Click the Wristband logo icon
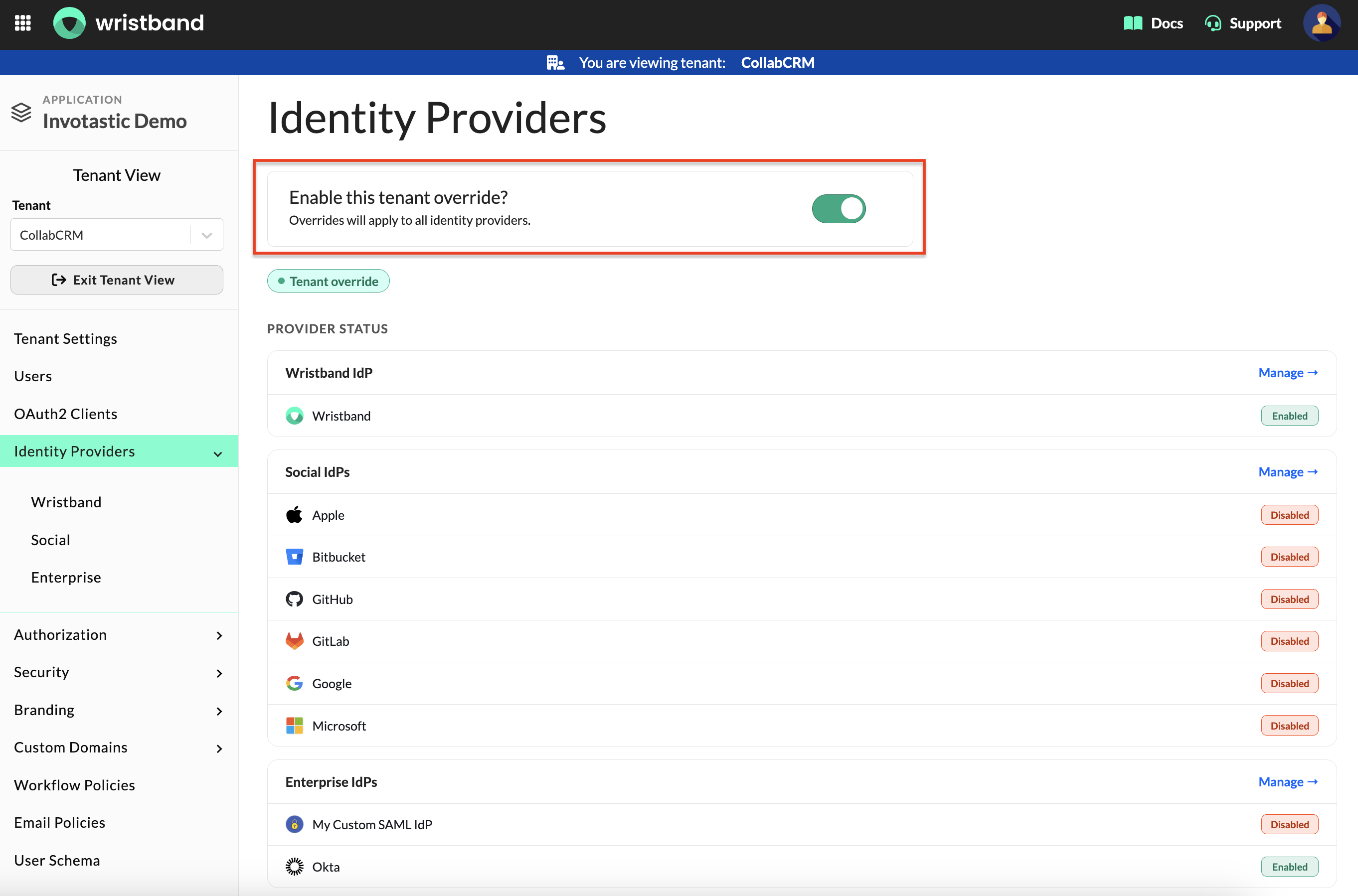 (x=69, y=23)
